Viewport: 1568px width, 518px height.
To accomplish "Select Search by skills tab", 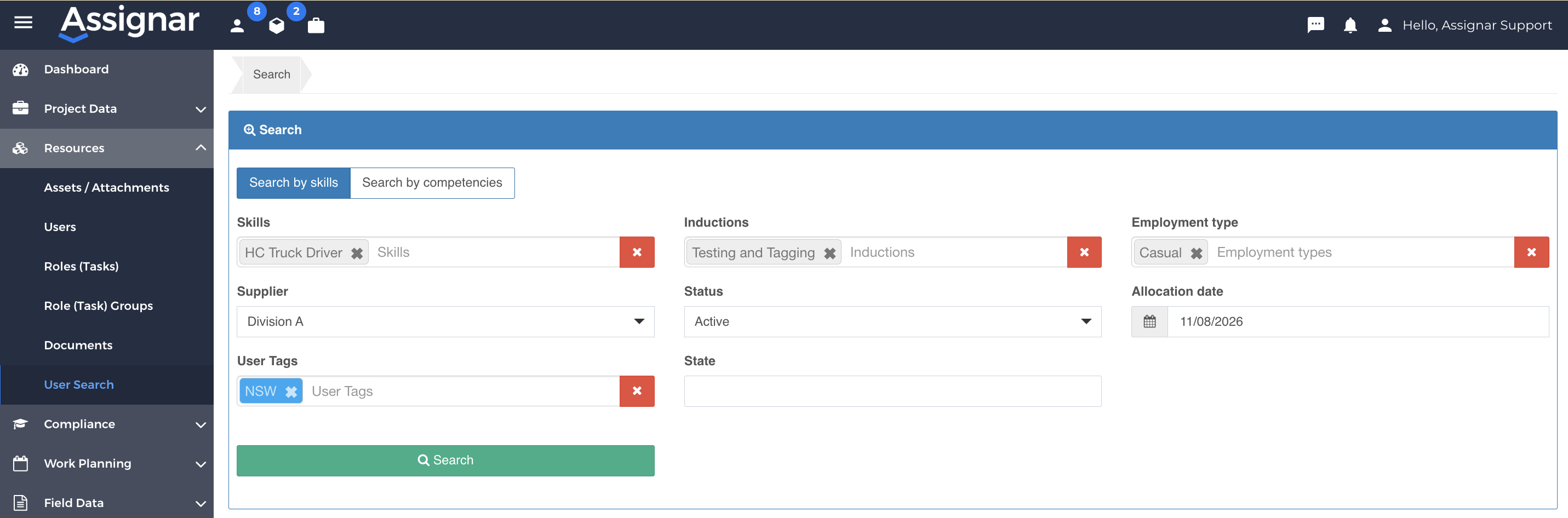I will tap(294, 182).
